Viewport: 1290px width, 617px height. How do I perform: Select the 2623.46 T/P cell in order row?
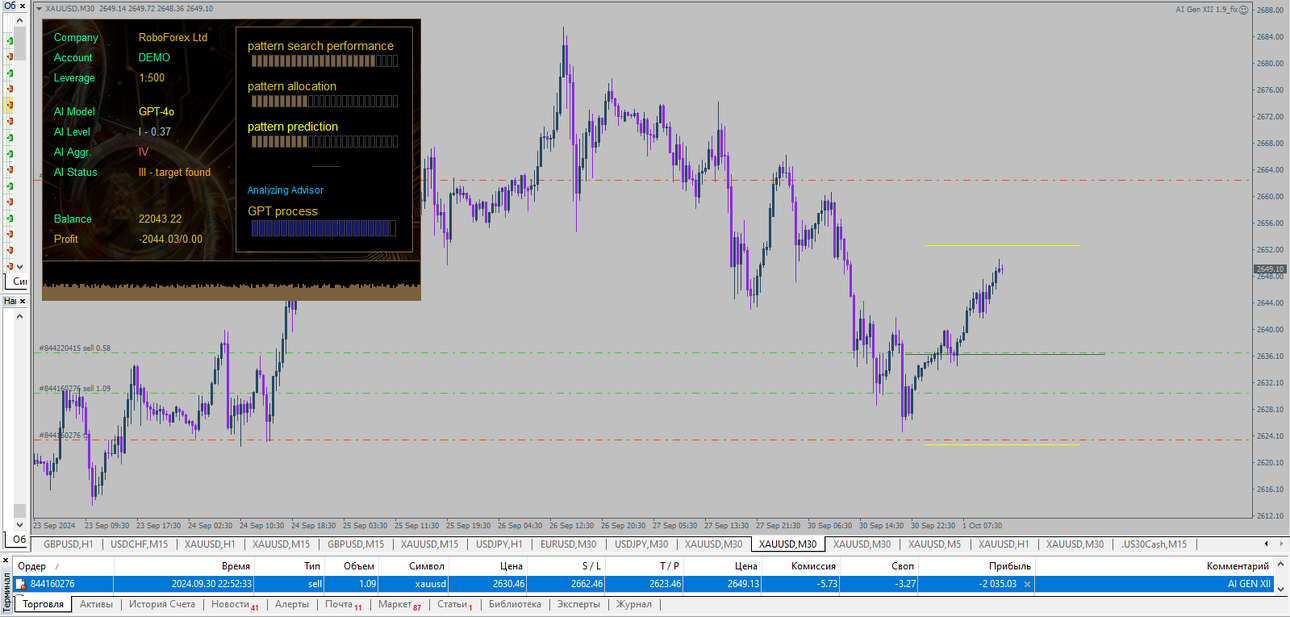[x=645, y=584]
